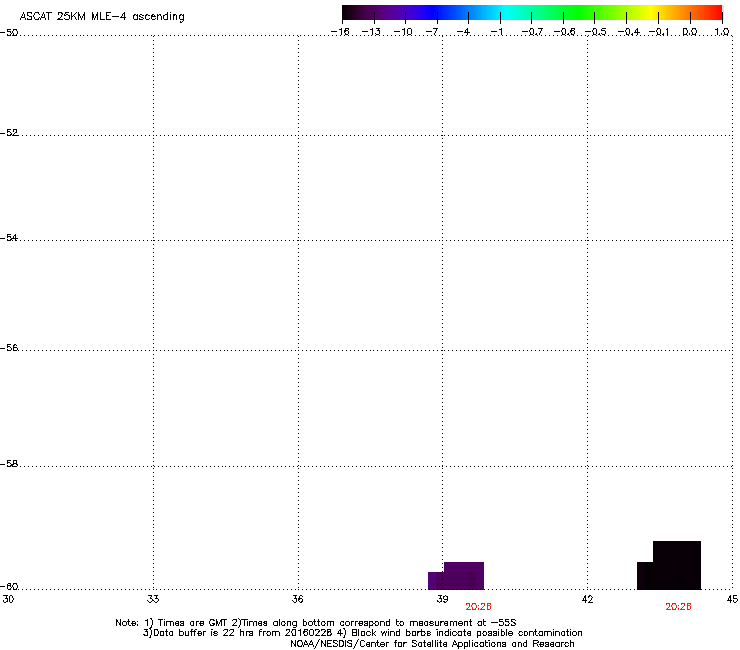This screenshot has width=740, height=650.
Task: Click the -60 latitude axis label
Action: pyautogui.click(x=9, y=587)
